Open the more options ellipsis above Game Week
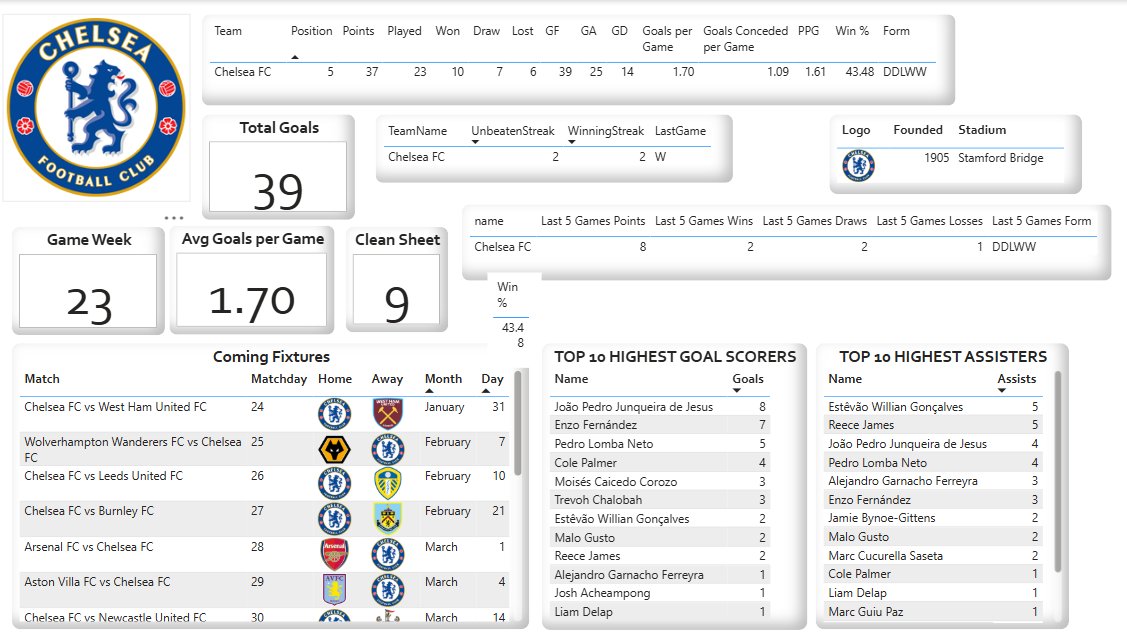Screen dimensions: 1127x635 pyautogui.click(x=173, y=217)
